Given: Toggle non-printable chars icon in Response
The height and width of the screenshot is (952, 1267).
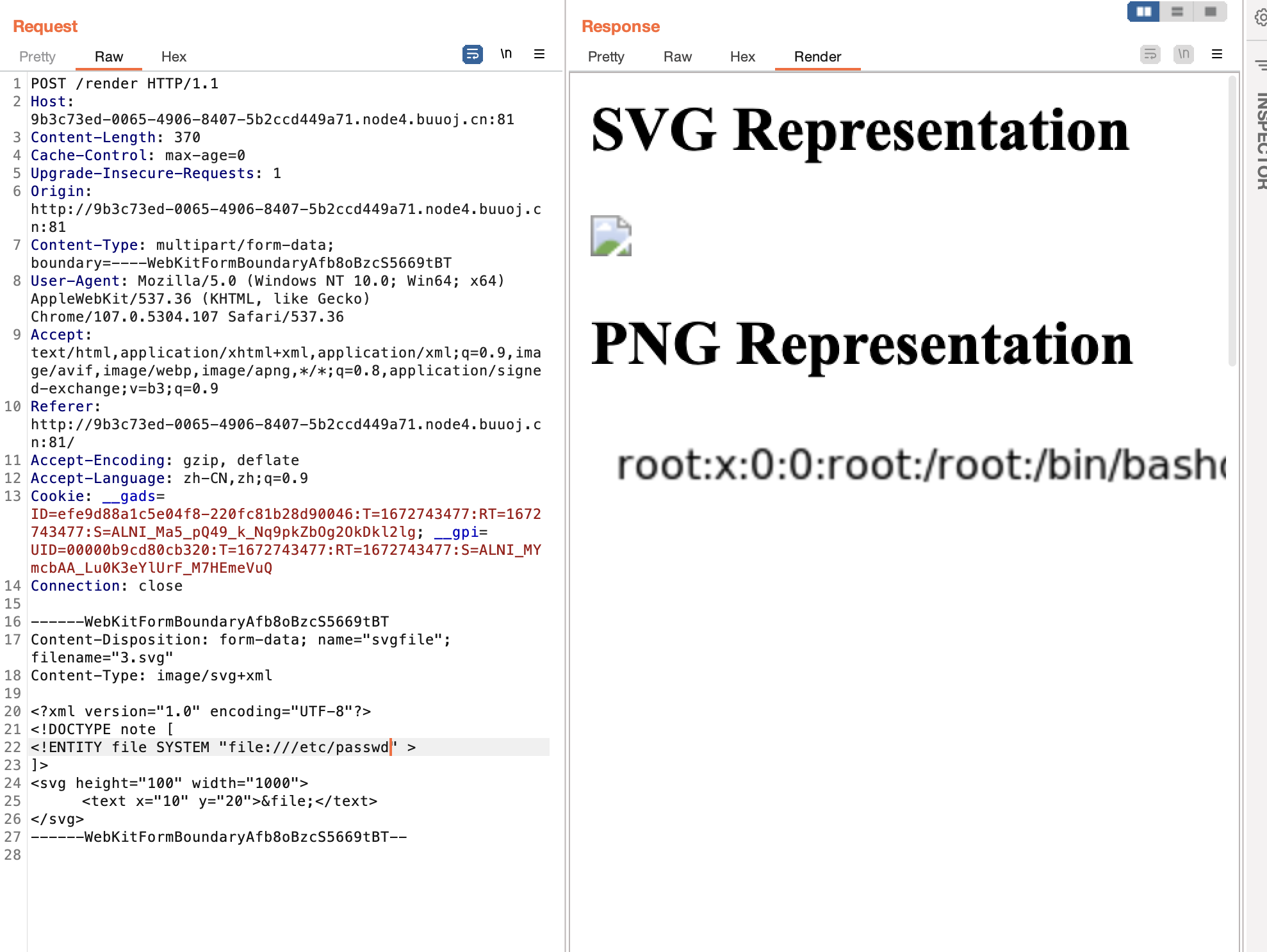Looking at the screenshot, I should [x=1184, y=54].
